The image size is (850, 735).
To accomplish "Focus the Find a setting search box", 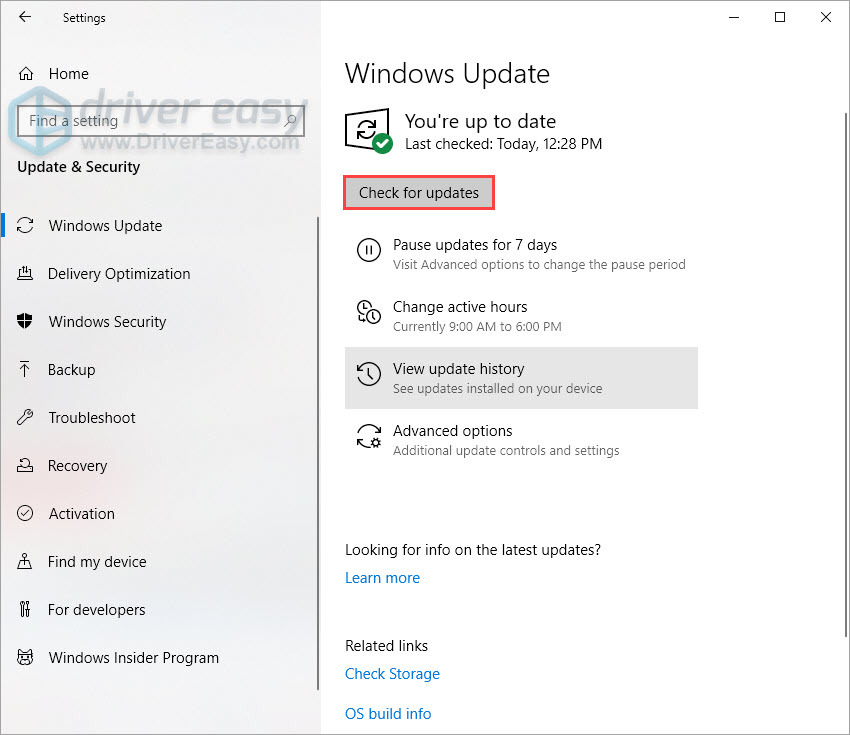I will tap(160, 120).
